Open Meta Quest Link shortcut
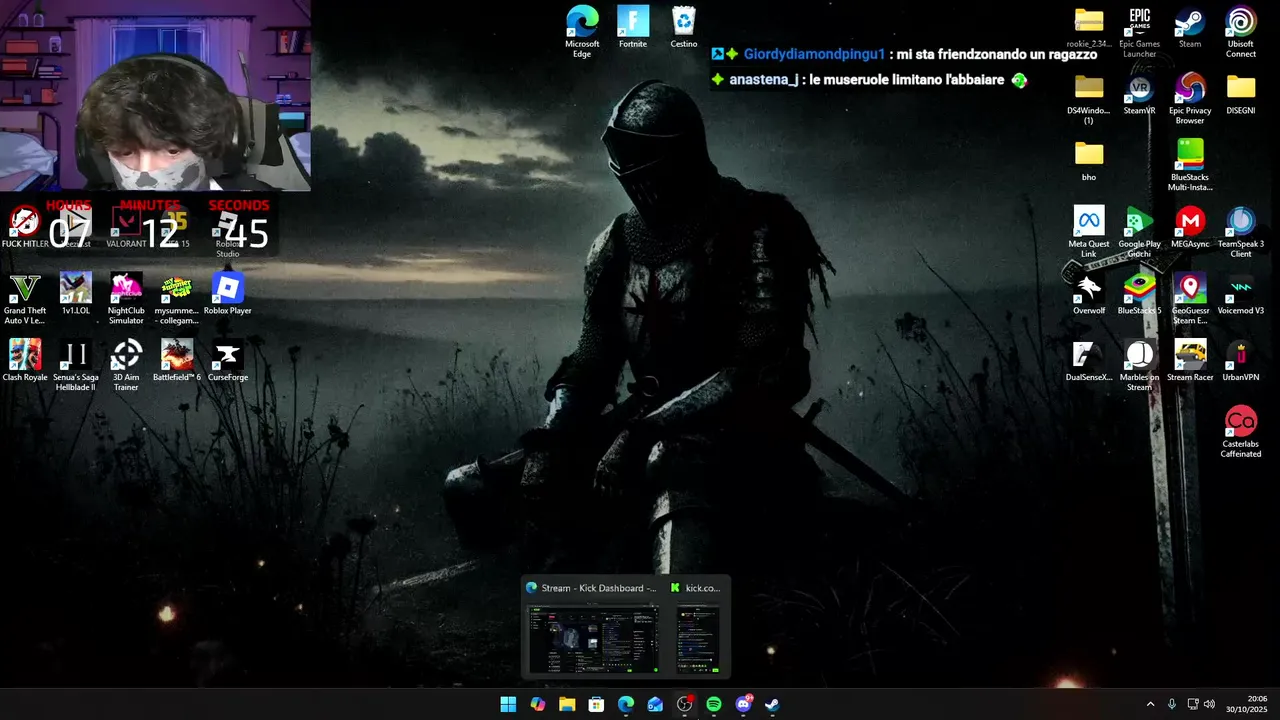Image resolution: width=1280 pixels, height=720 pixels. coord(1089,231)
